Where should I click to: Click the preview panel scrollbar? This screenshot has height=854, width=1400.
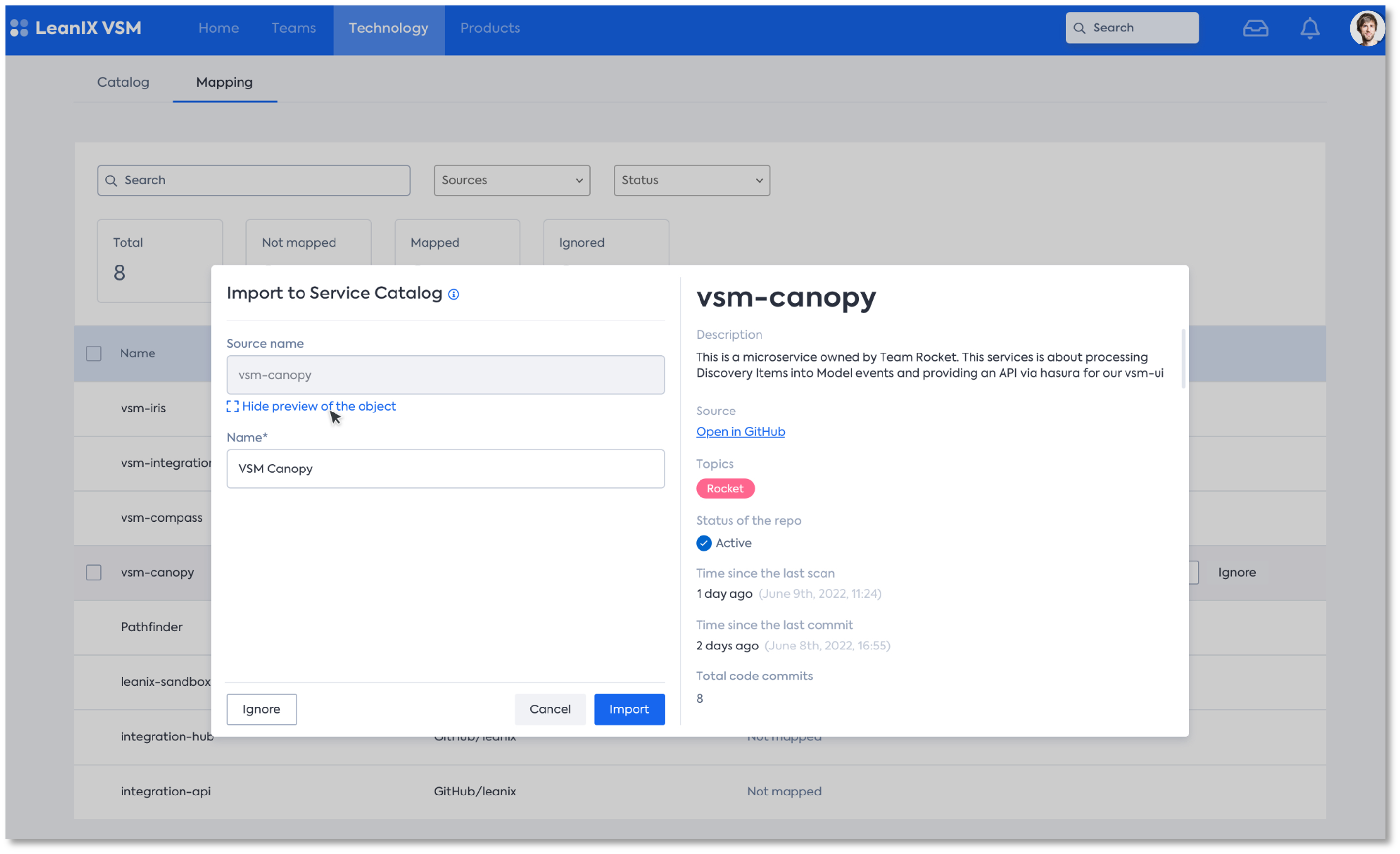click(1183, 359)
